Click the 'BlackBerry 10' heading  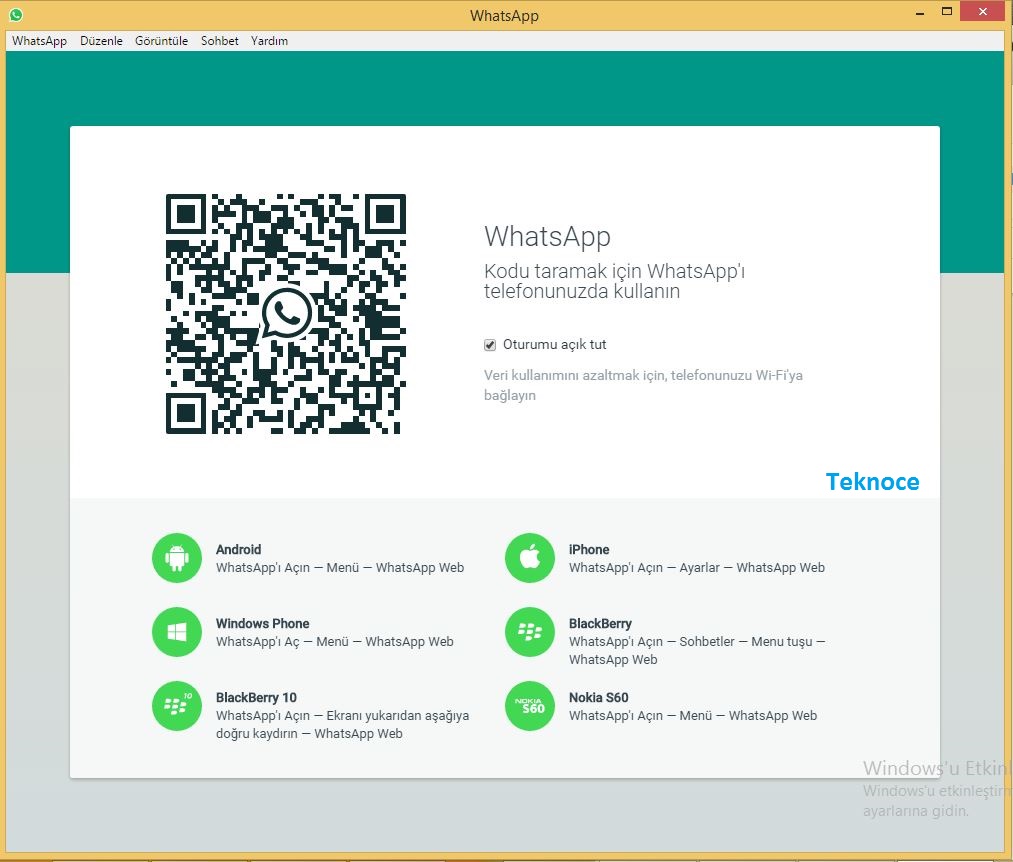pos(256,698)
